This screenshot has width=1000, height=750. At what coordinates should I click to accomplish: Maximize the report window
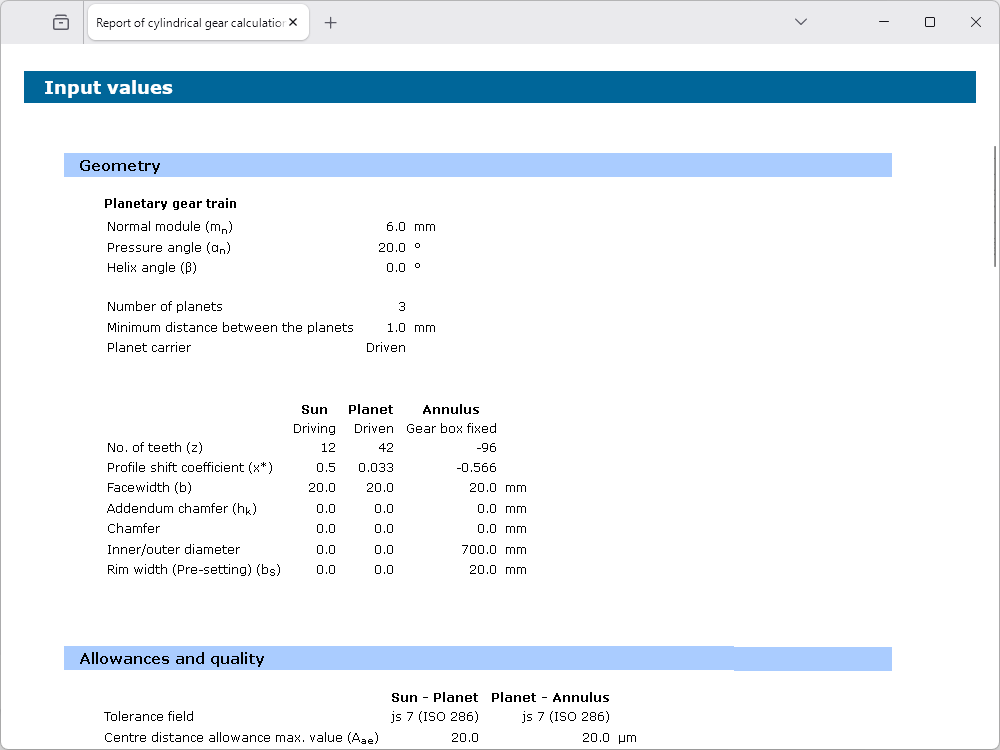[x=930, y=22]
